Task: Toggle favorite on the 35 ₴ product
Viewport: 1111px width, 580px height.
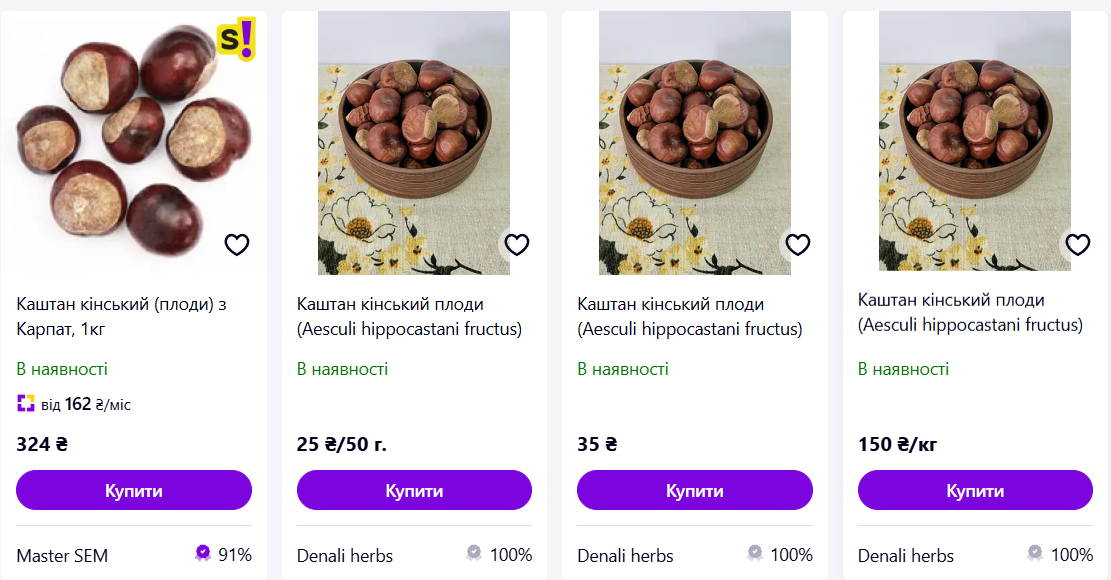Action: [x=798, y=244]
